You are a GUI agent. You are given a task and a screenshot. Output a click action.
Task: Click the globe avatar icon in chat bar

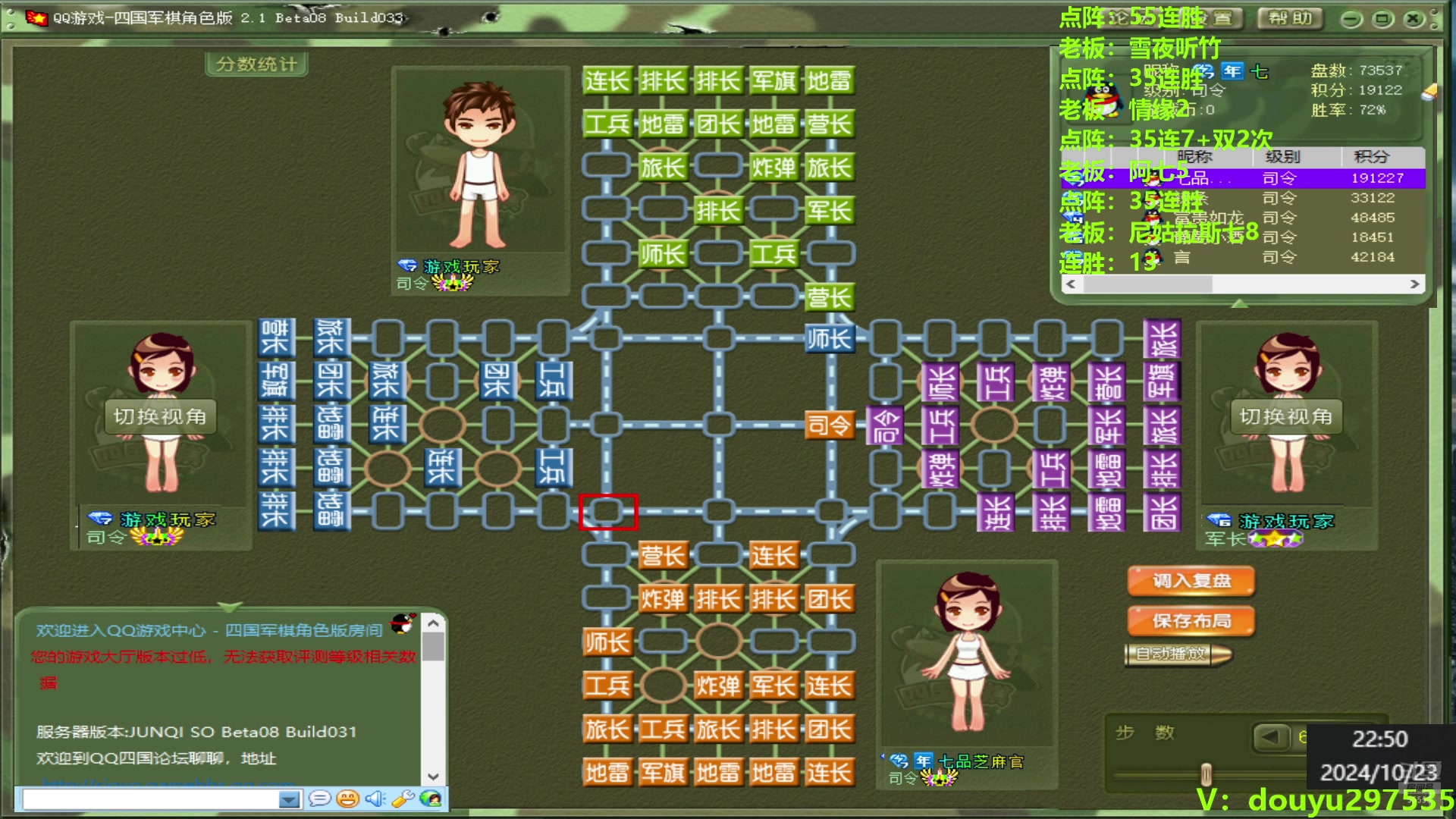(430, 799)
